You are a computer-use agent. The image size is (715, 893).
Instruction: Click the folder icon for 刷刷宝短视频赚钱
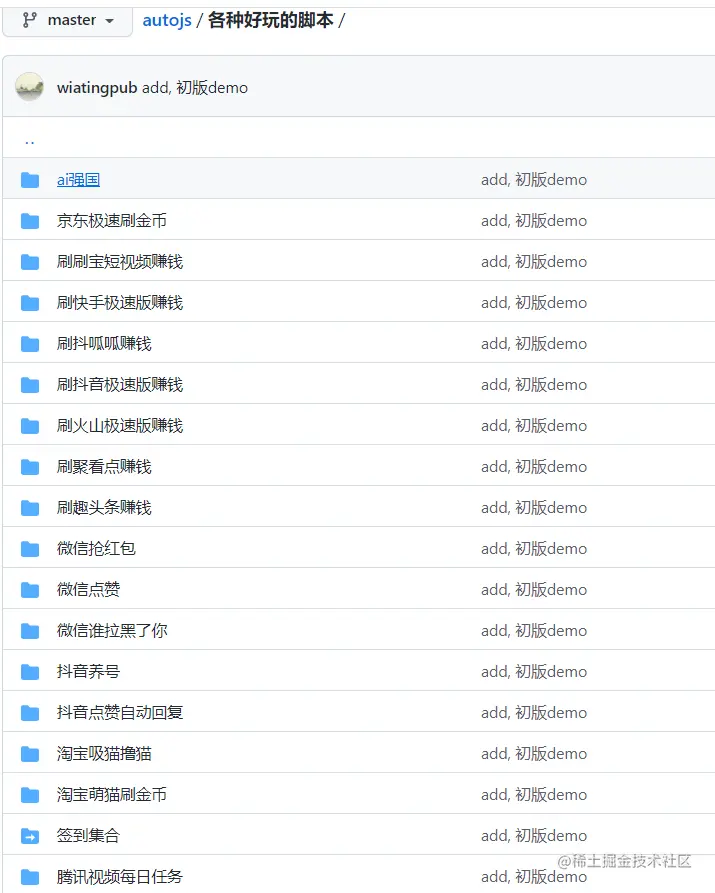coord(30,262)
